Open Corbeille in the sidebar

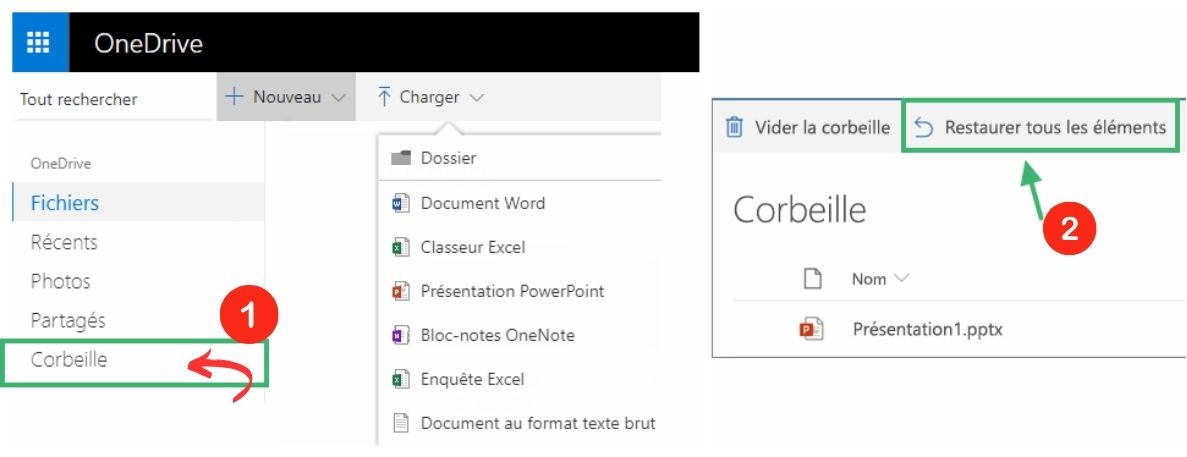[69, 359]
